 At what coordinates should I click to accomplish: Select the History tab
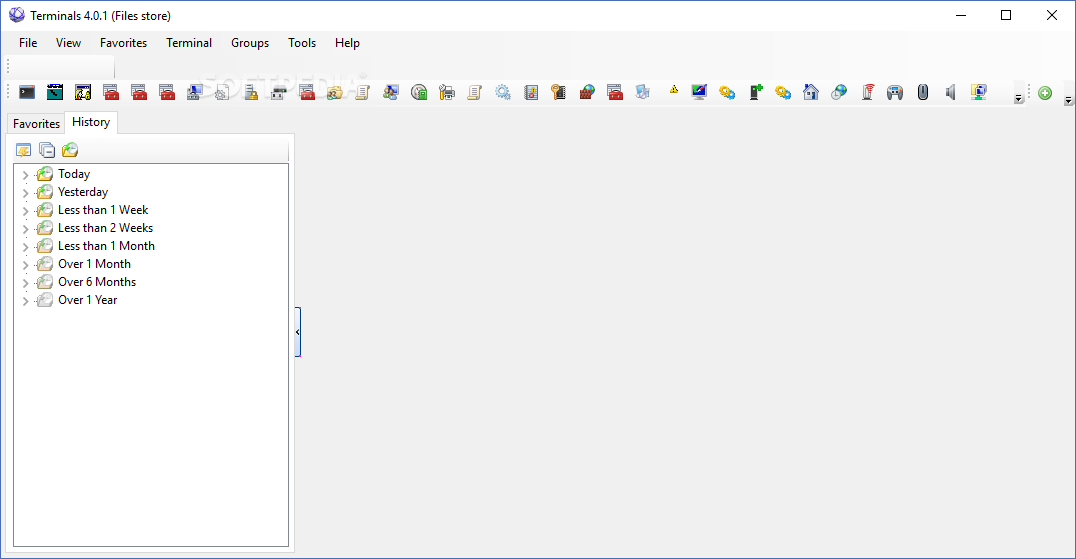91,122
